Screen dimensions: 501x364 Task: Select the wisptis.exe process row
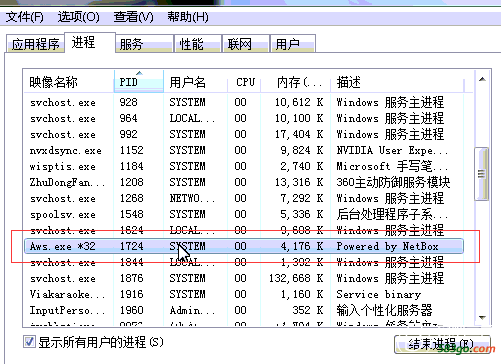click(244, 166)
